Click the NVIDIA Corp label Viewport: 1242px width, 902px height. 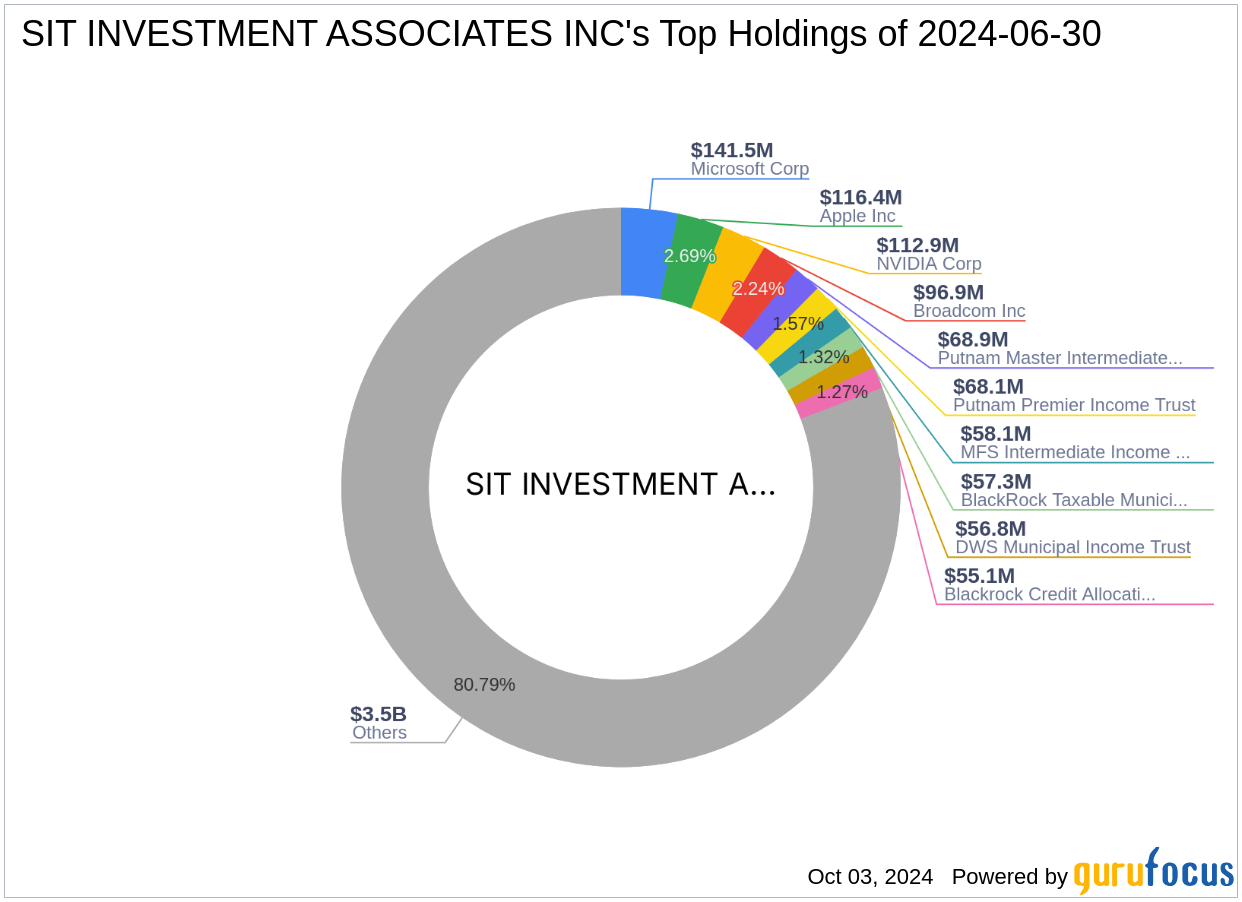coord(929,264)
